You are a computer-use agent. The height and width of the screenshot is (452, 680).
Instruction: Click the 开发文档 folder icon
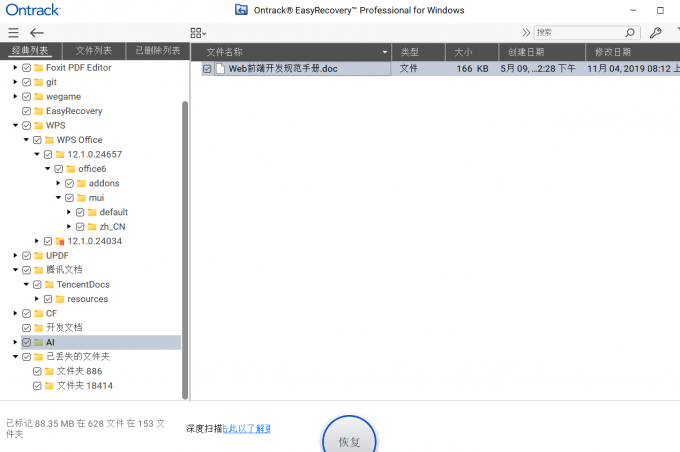(x=39, y=328)
